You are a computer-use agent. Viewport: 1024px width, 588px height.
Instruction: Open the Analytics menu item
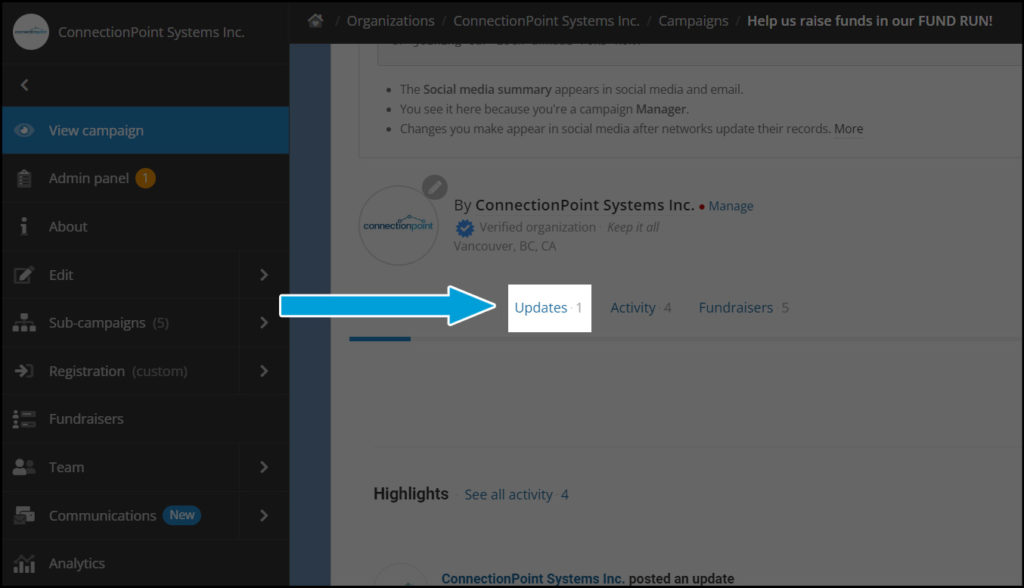pyautogui.click(x=146, y=563)
